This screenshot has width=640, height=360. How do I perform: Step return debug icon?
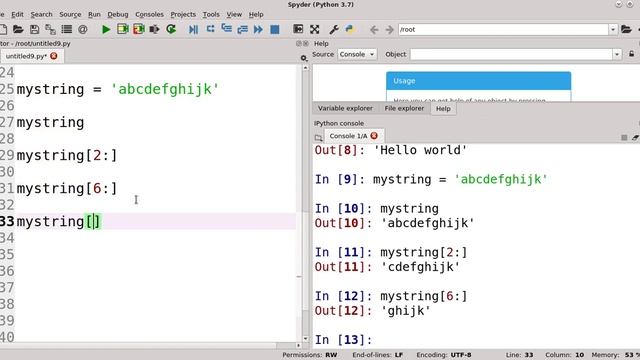click(x=242, y=29)
